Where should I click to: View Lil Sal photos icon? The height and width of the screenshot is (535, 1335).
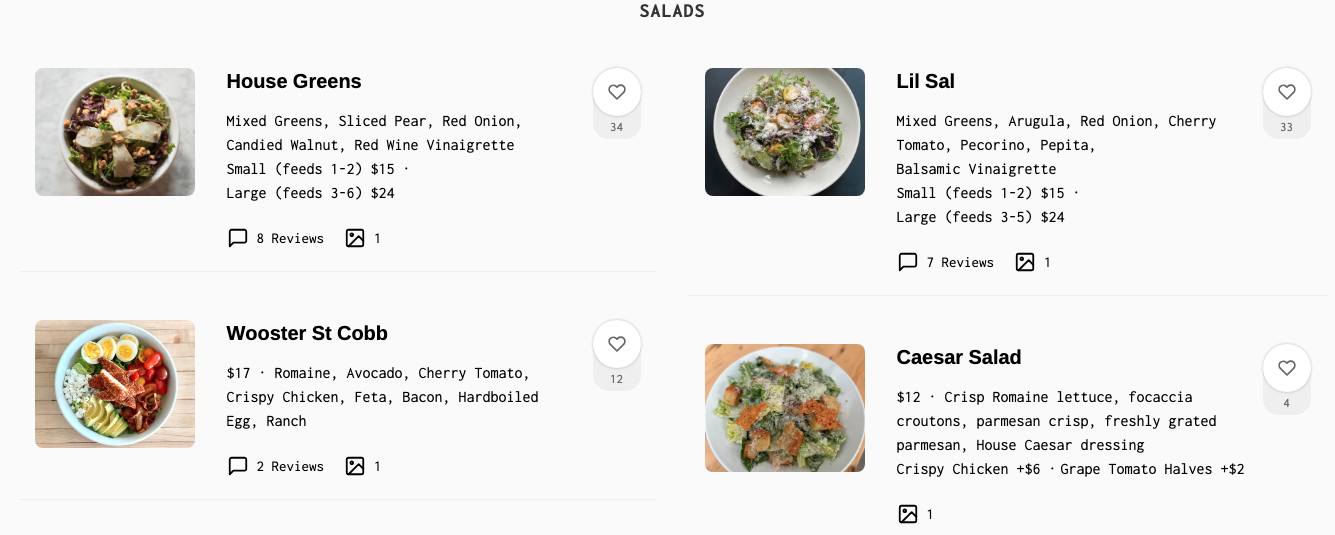point(1025,262)
